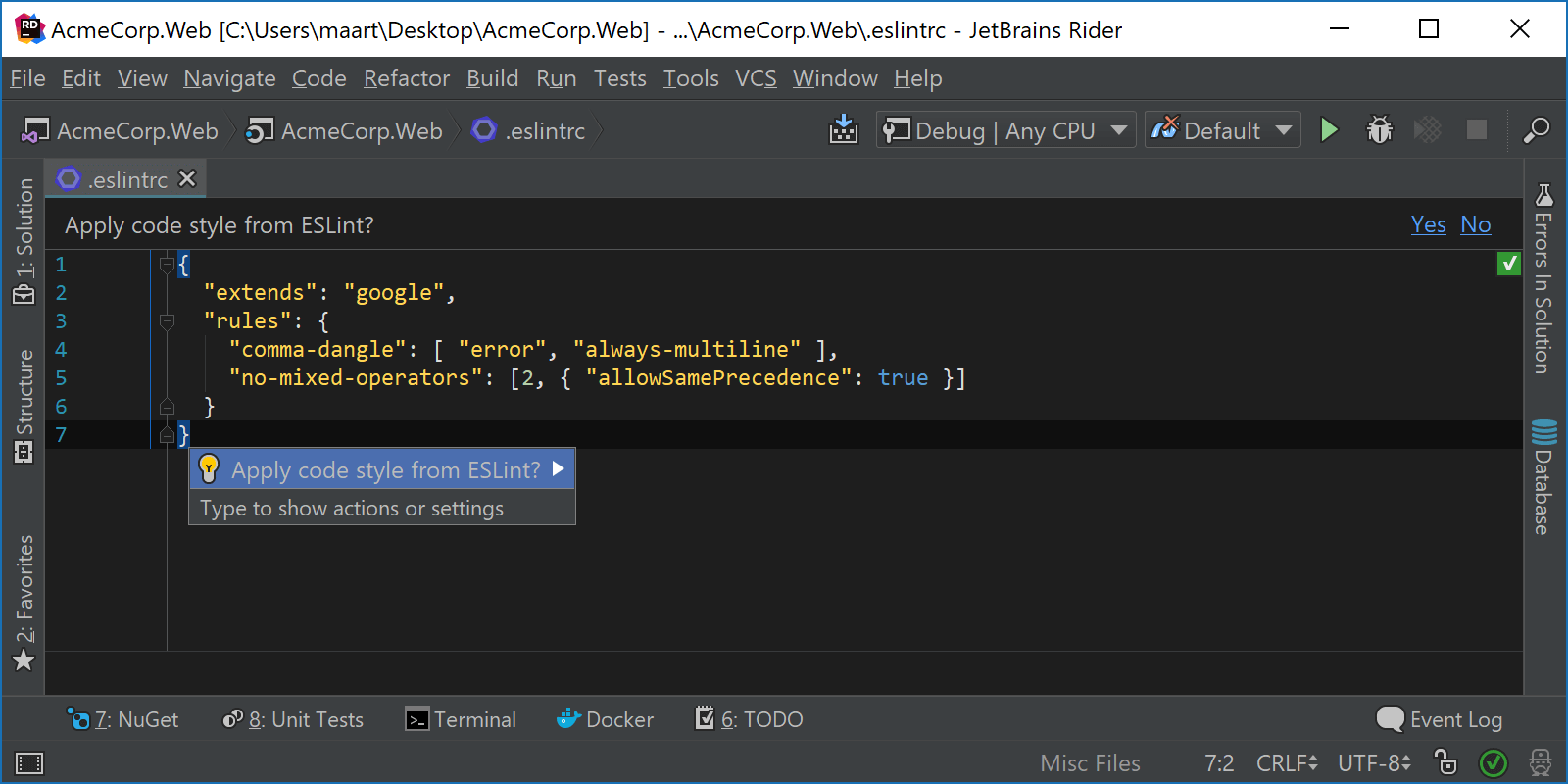
Task: Collapse the rules block fold at line 3
Action: tap(167, 320)
